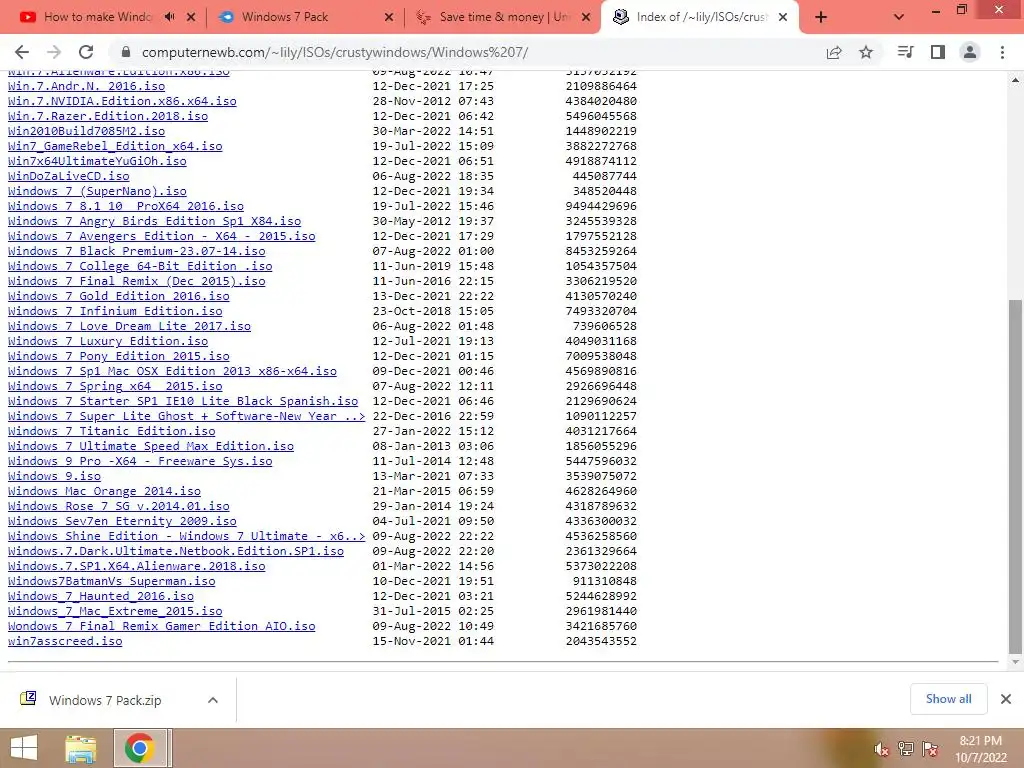Download Win7x64UltimateYuGiOh.iso
This screenshot has height=768, width=1024.
pos(97,161)
